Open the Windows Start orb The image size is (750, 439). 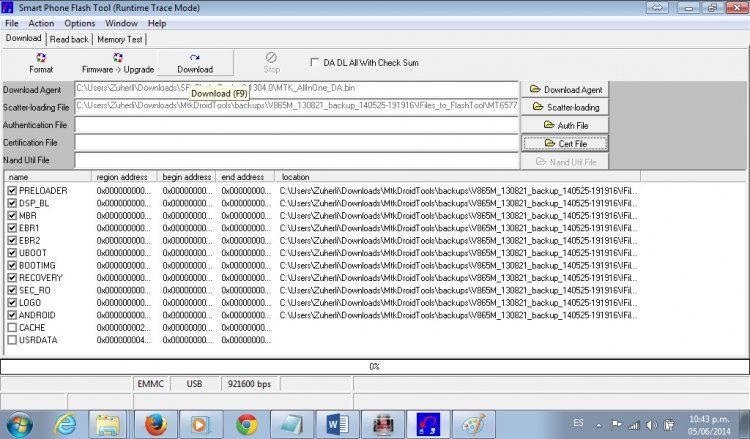coord(20,424)
